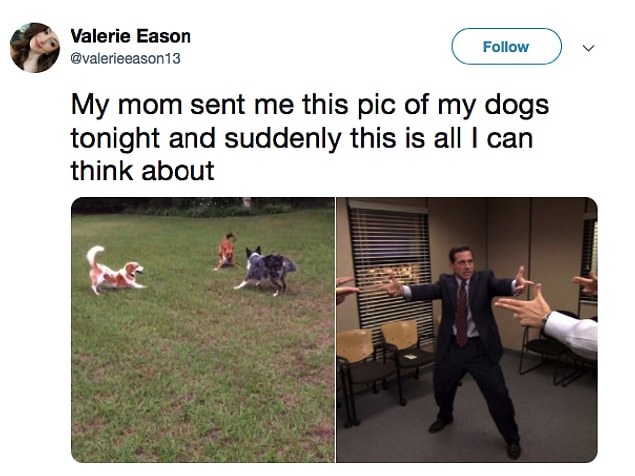Click the window blinds in office photo
The height and width of the screenshot is (476, 635).
pos(390,269)
